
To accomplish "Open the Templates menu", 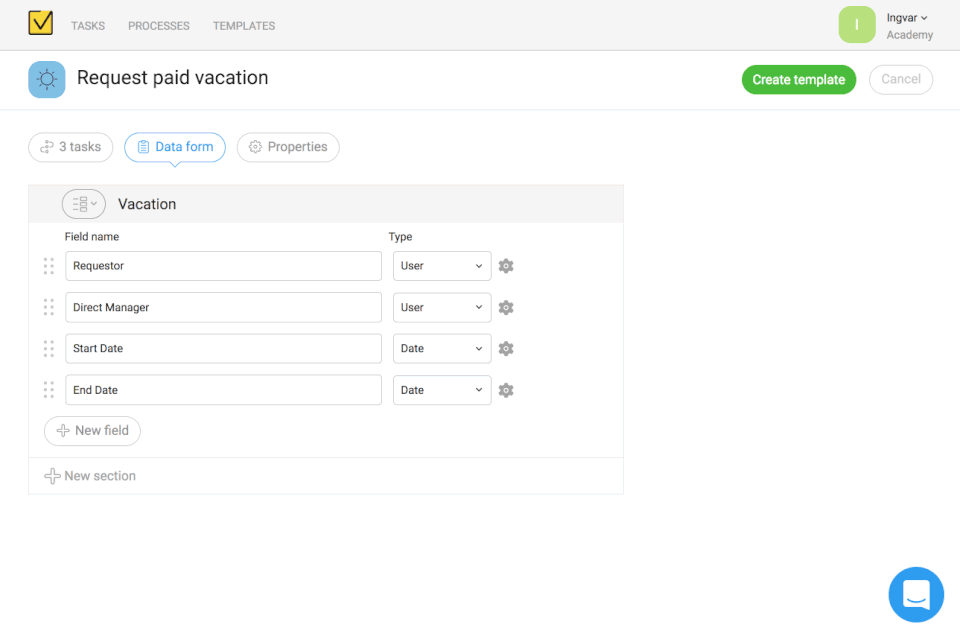I will point(244,26).
